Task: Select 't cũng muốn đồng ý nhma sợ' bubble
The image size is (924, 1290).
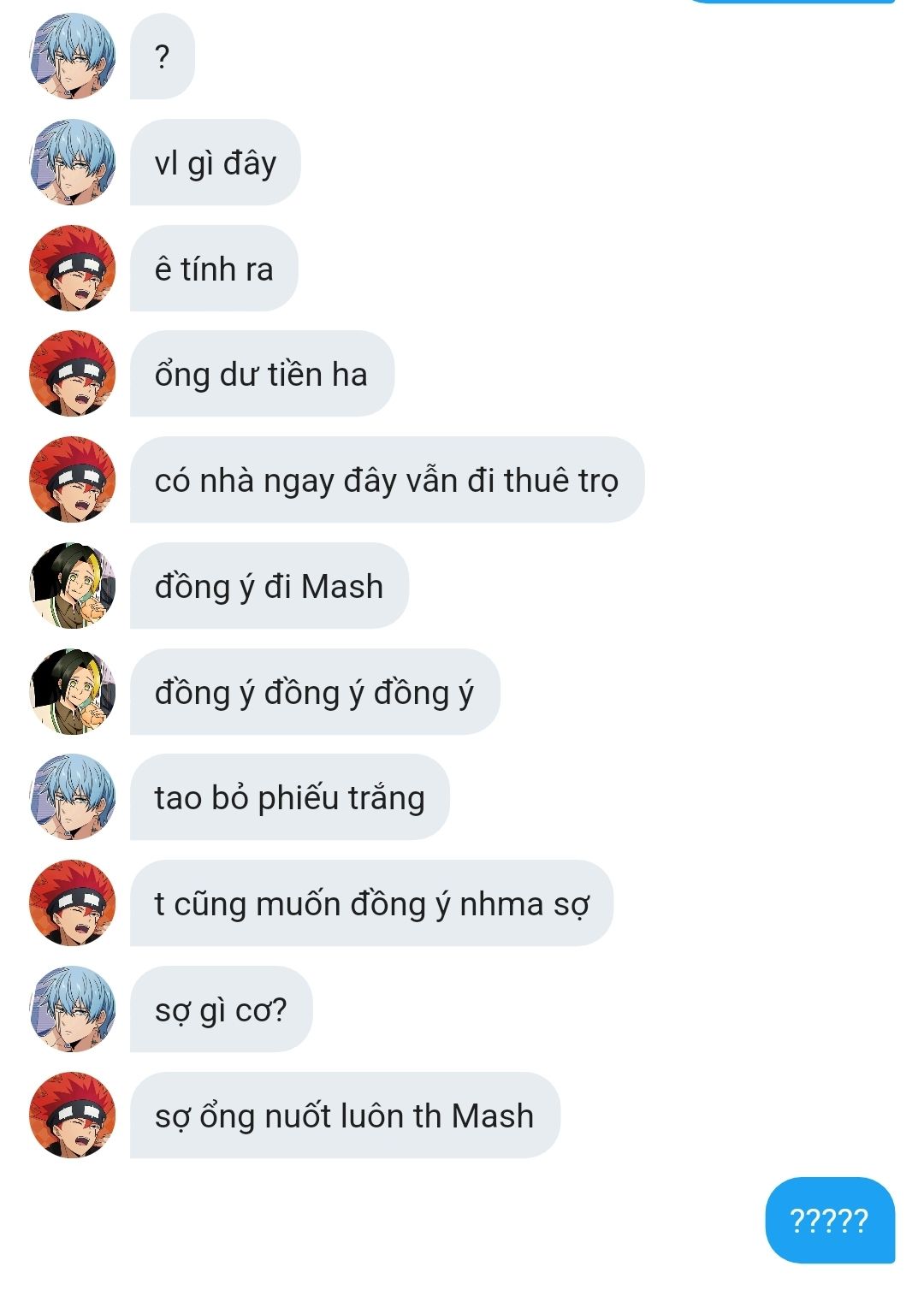Action: pos(372,903)
